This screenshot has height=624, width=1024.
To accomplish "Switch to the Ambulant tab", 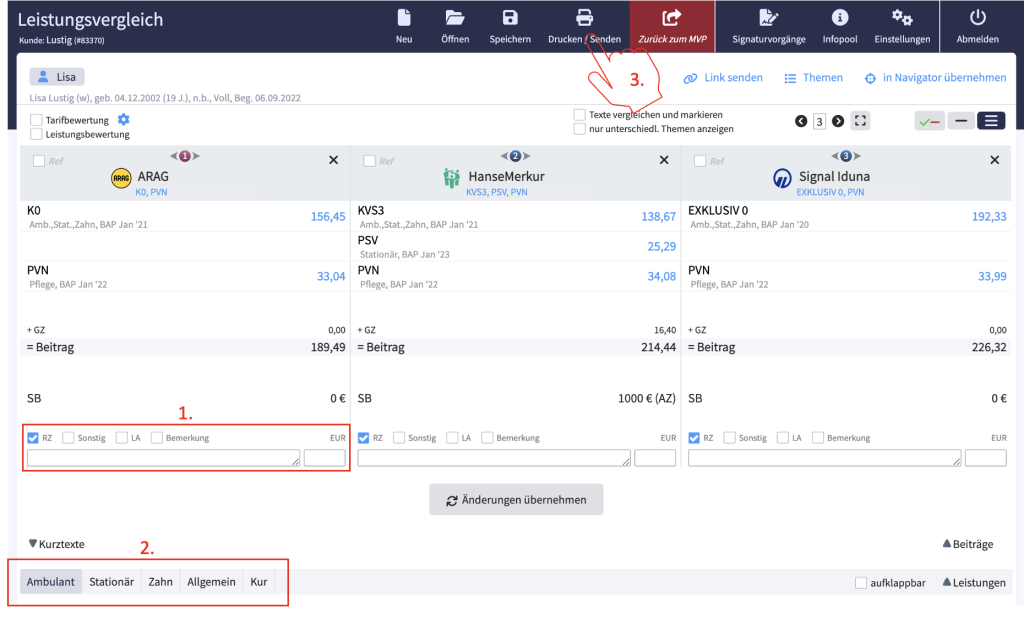I will click(51, 582).
